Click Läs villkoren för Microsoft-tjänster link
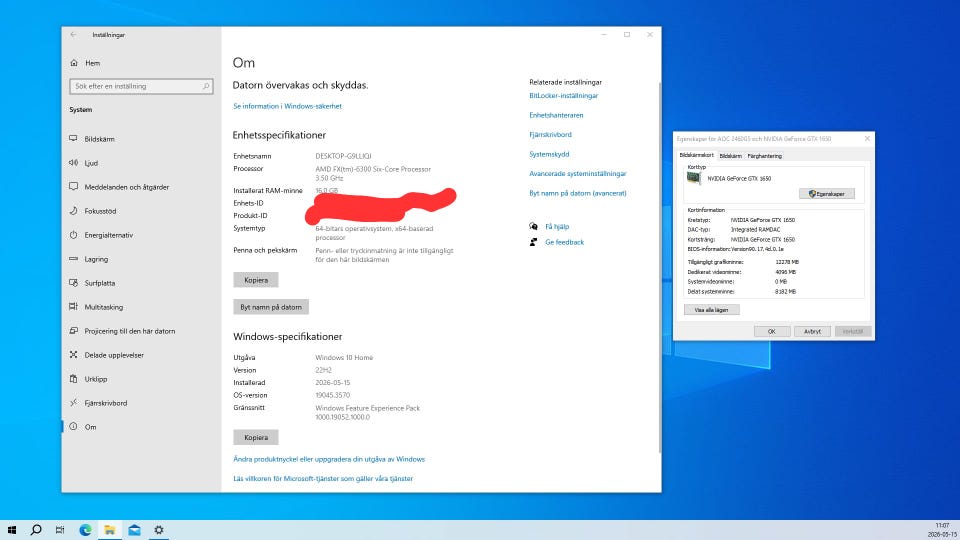960x540 pixels. (x=323, y=479)
